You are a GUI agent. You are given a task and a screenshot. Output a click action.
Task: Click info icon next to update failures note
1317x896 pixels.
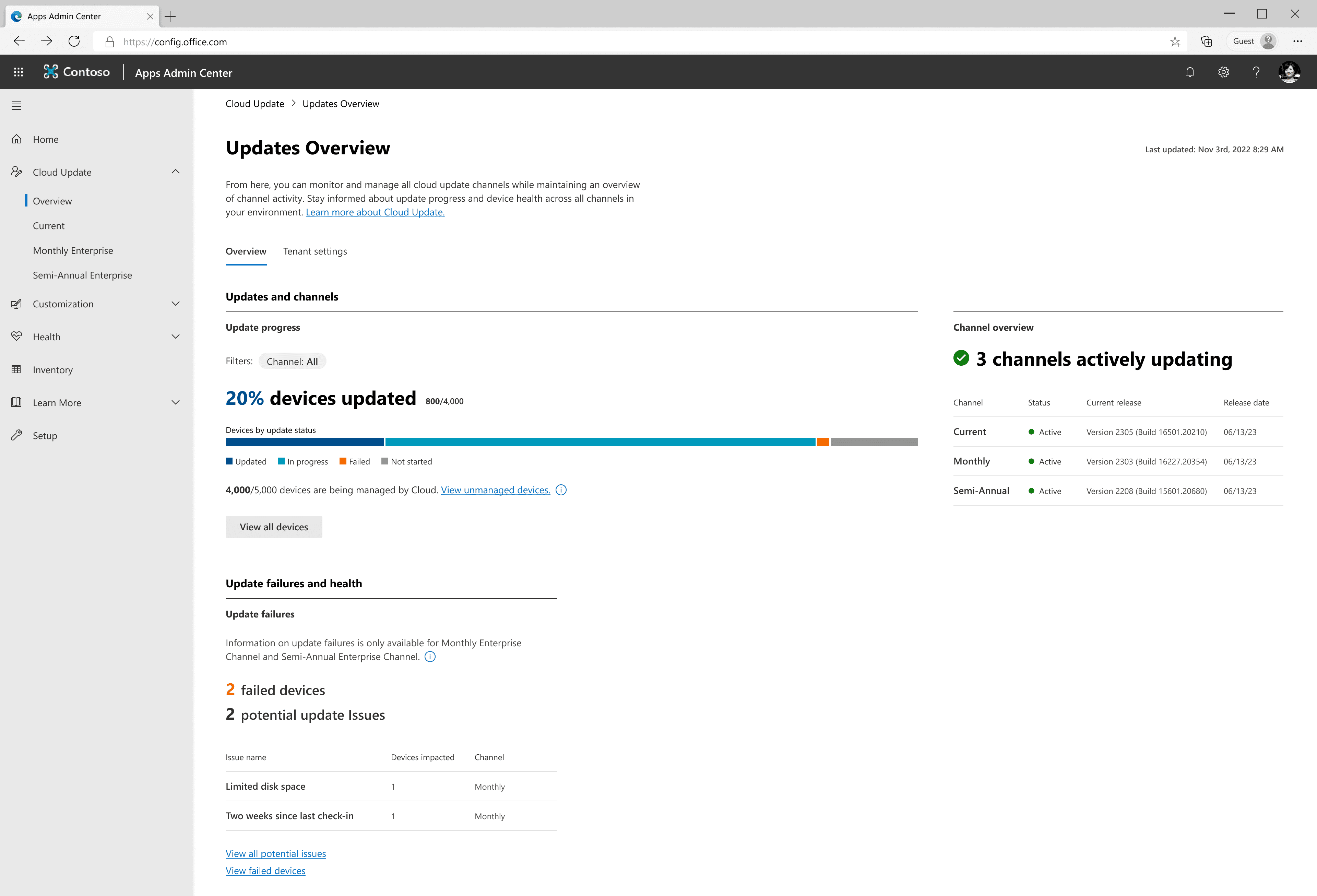430,657
